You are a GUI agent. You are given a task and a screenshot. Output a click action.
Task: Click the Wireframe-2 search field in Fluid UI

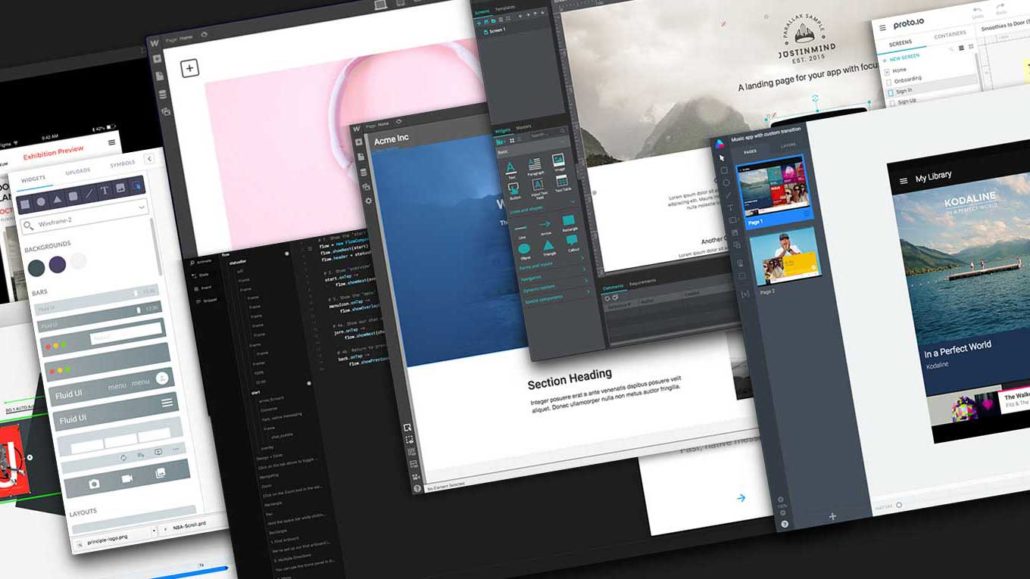[x=84, y=217]
